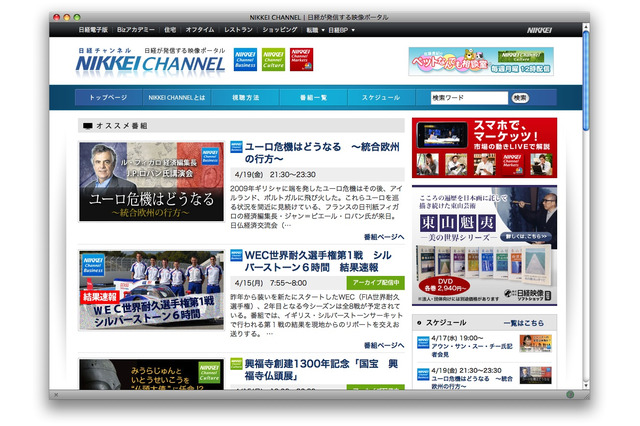Open ショッピング link in top bar
The width and height of the screenshot is (640, 426).
[280, 30]
